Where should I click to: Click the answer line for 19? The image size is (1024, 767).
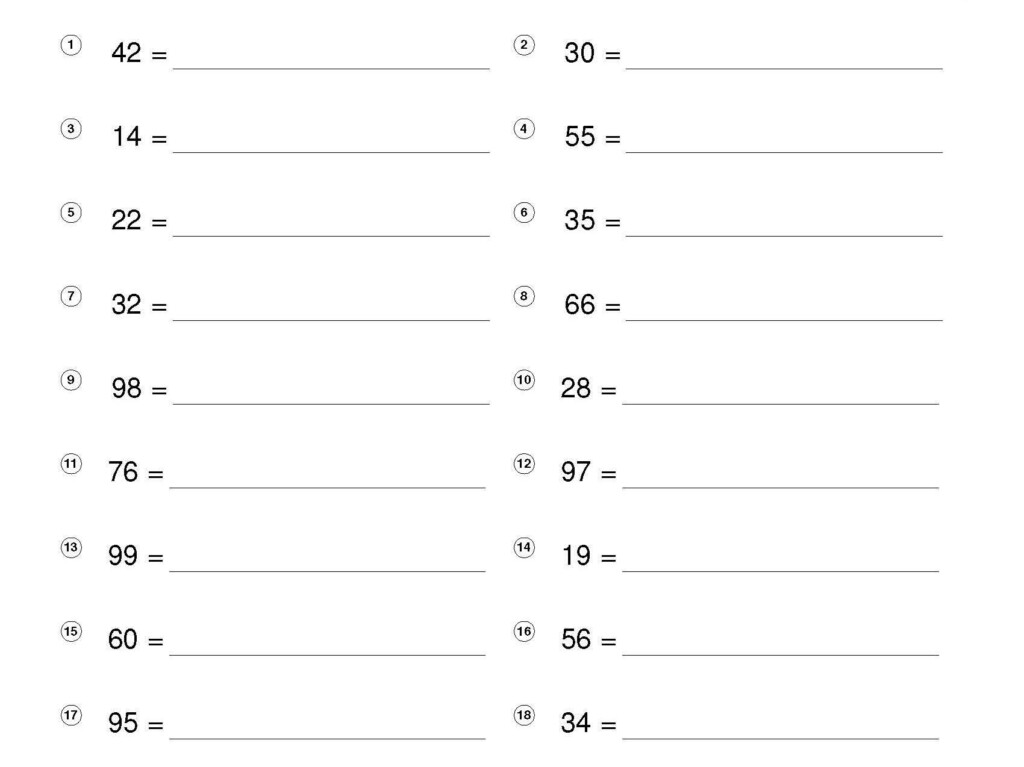(x=780, y=571)
